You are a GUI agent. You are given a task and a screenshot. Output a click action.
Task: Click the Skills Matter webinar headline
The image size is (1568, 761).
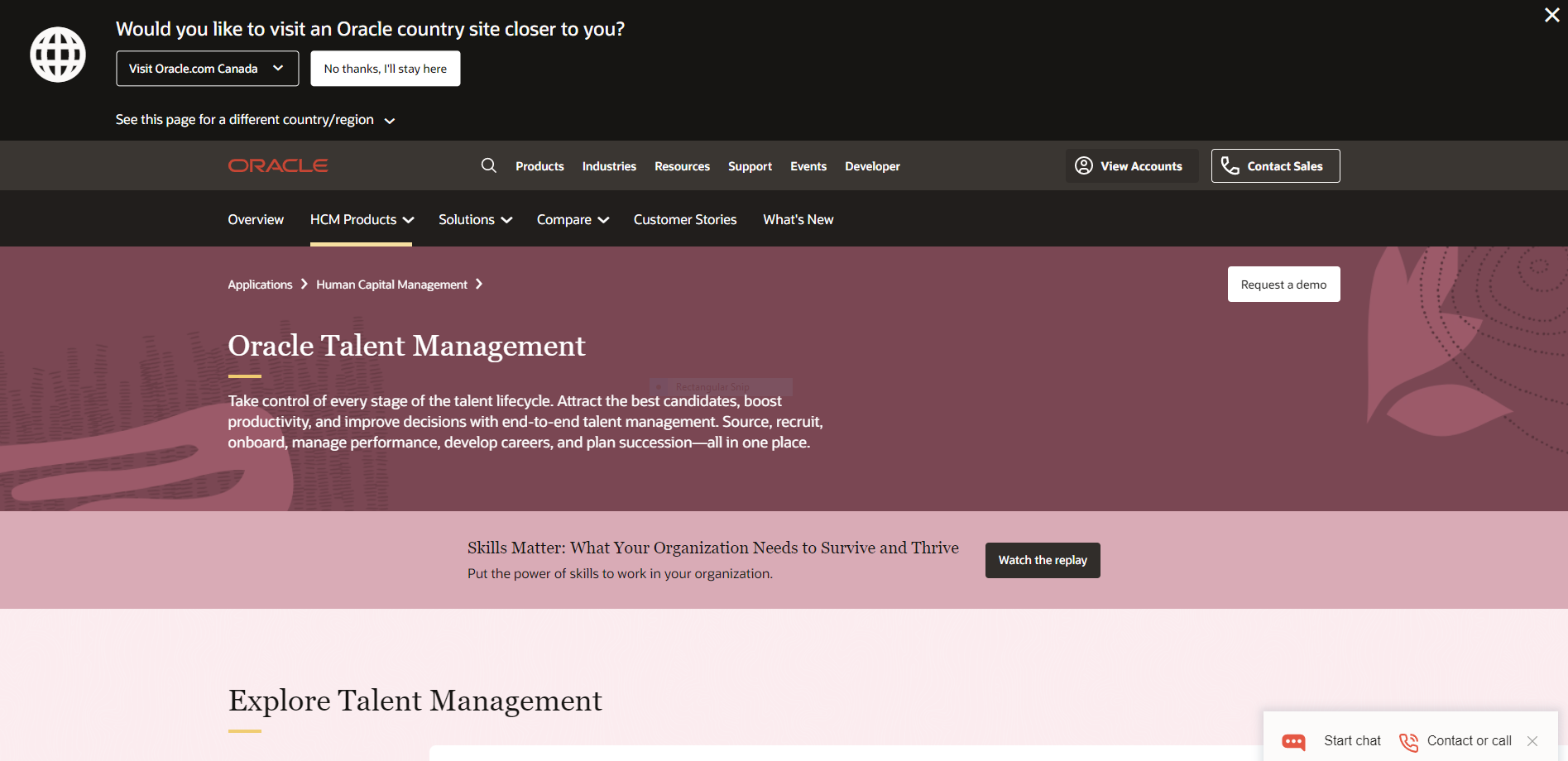712,548
